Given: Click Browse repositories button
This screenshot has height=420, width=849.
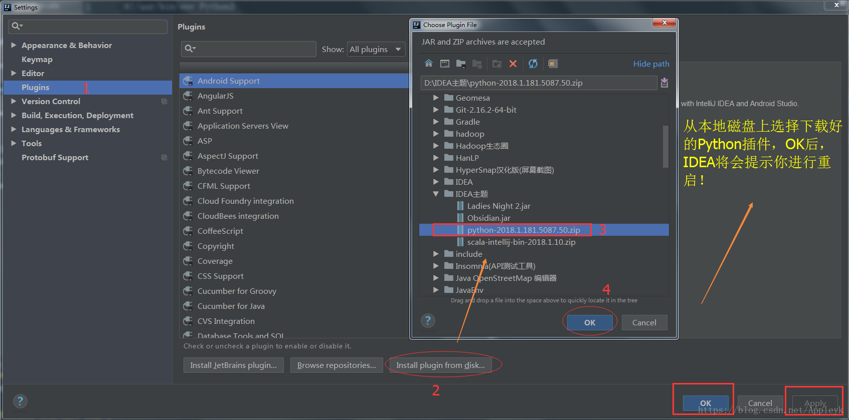Looking at the screenshot, I should click(x=337, y=365).
